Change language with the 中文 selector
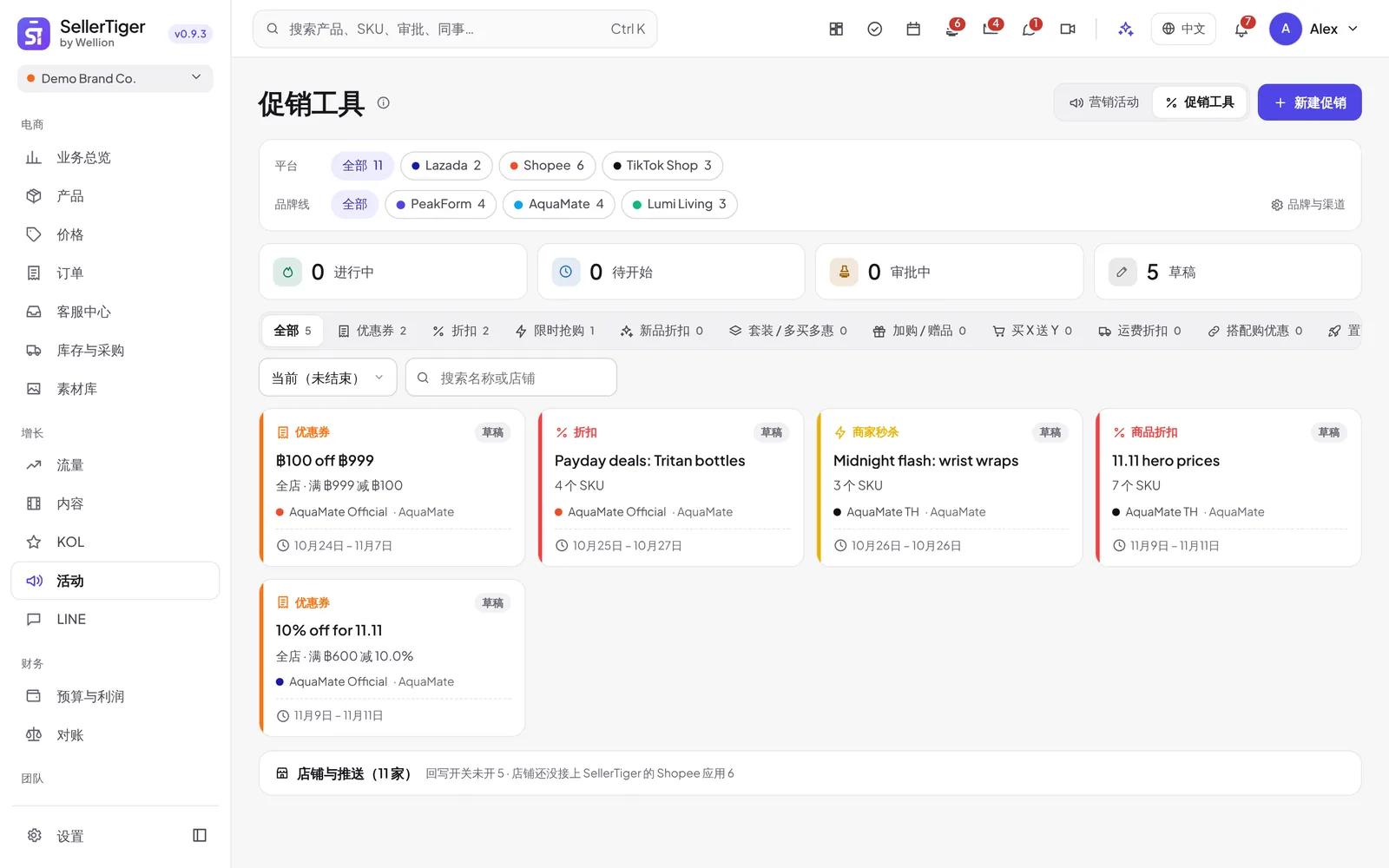The width and height of the screenshot is (1389, 868). [1183, 29]
